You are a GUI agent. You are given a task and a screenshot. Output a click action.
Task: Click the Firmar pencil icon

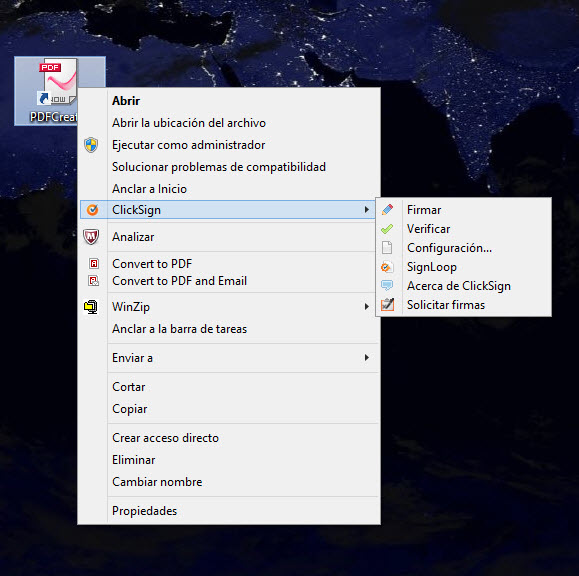tap(387, 210)
